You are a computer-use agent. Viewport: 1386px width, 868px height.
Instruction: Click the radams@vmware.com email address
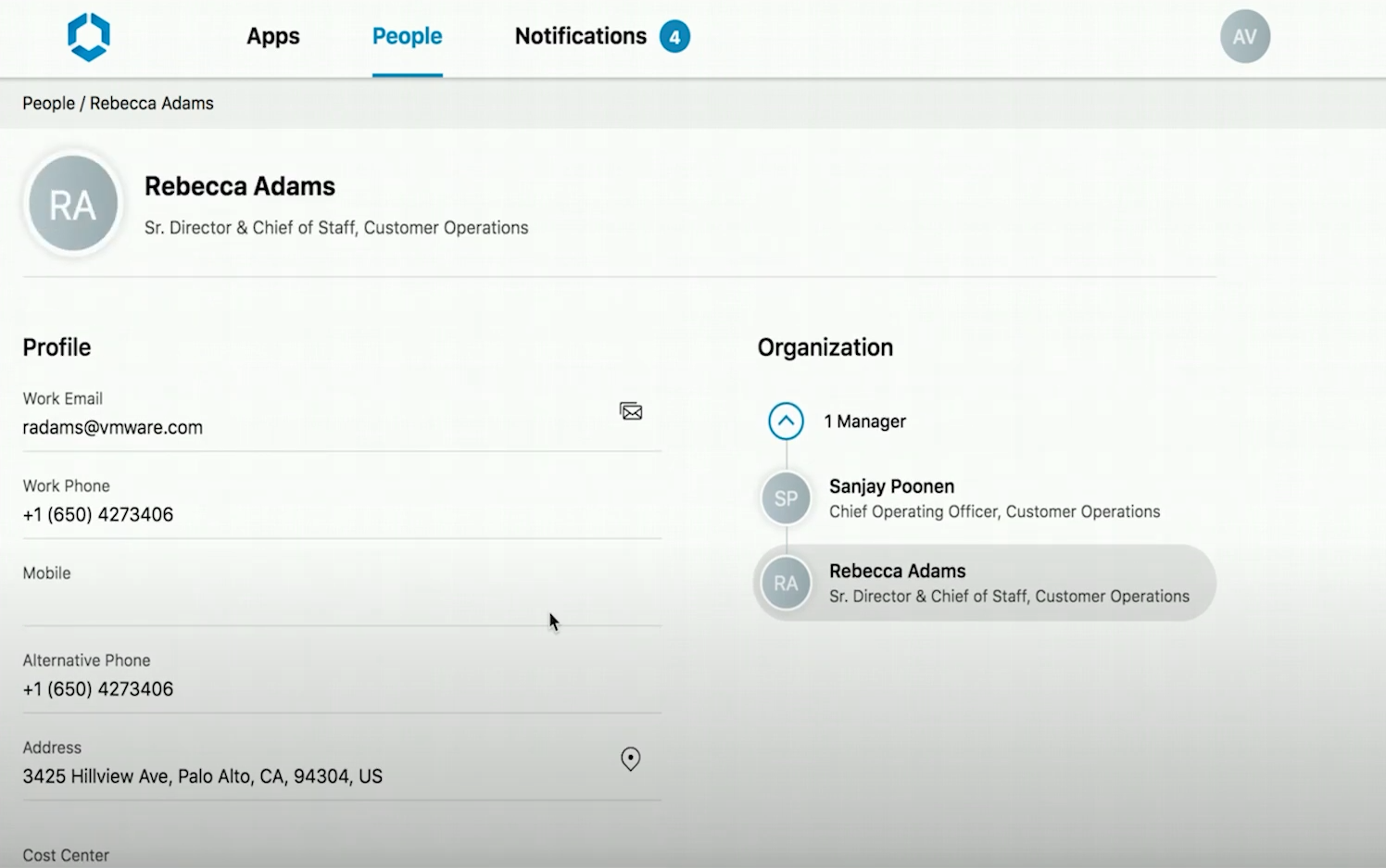coord(112,427)
